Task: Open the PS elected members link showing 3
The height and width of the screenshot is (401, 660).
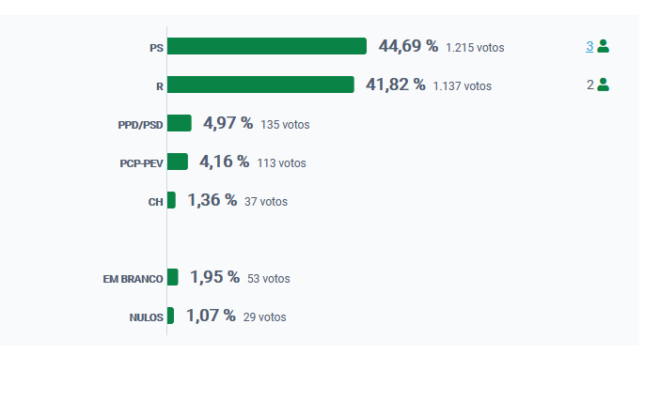Action: click(x=589, y=46)
